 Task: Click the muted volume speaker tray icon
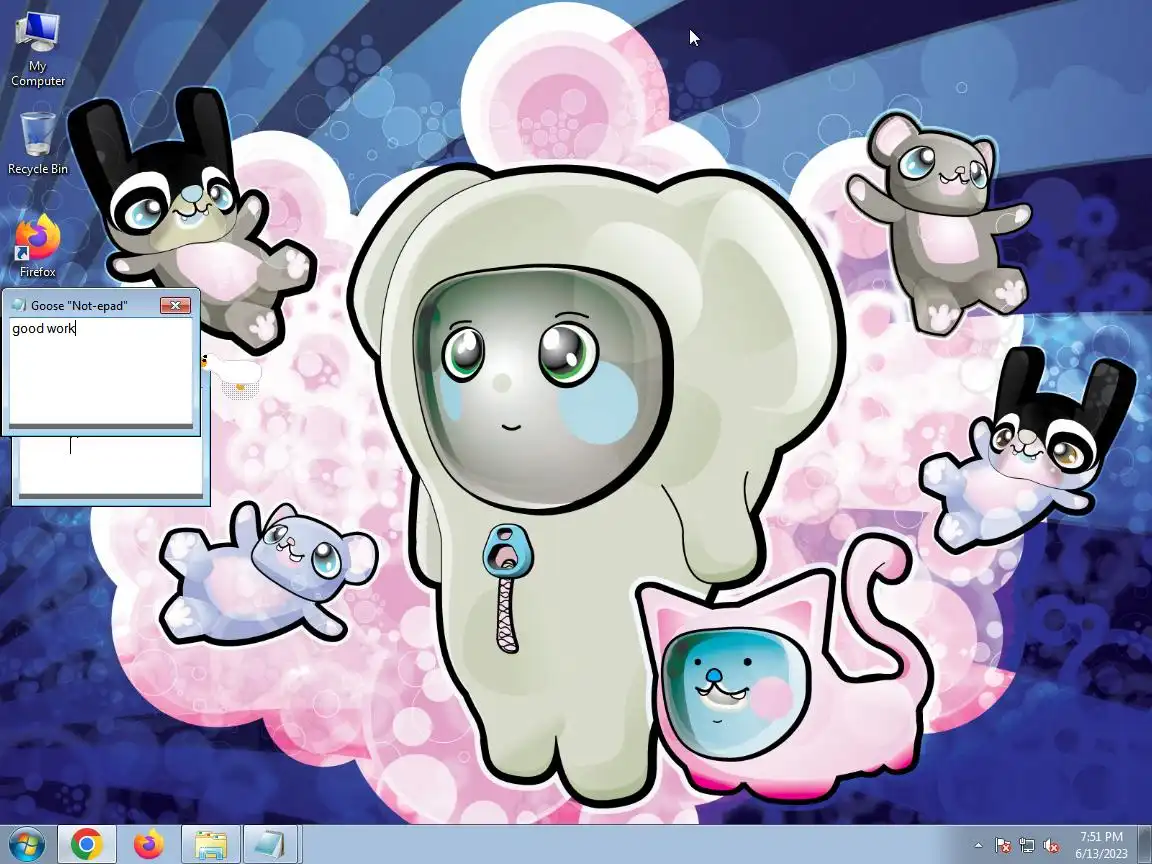(x=1051, y=846)
